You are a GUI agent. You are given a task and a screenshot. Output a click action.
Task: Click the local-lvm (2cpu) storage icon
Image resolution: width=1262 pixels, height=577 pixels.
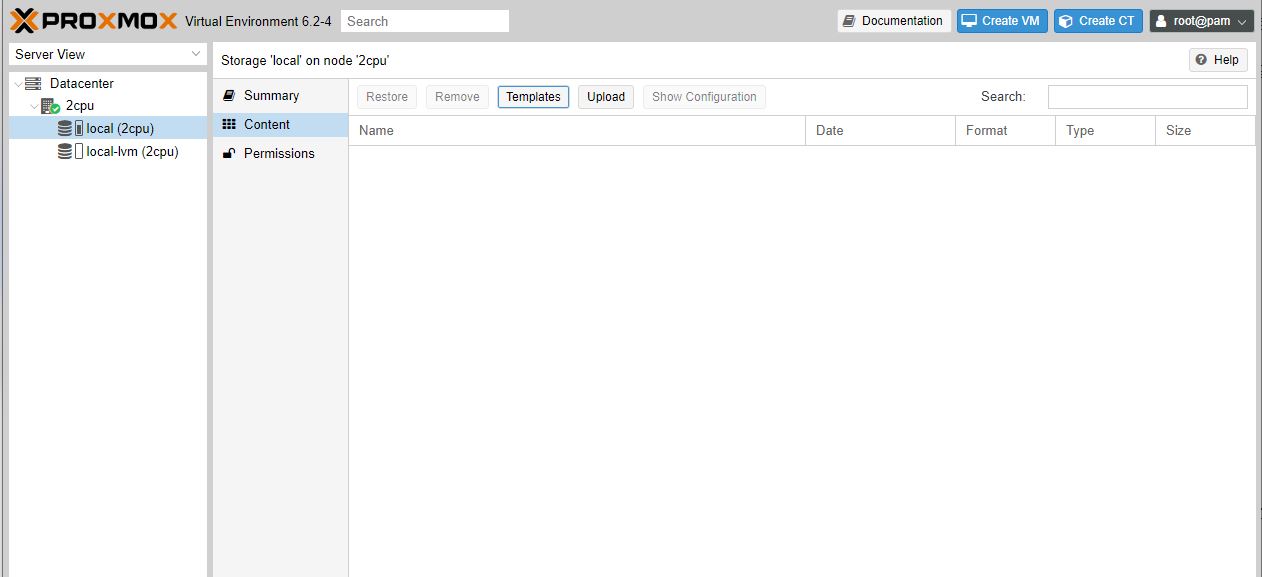click(x=71, y=152)
